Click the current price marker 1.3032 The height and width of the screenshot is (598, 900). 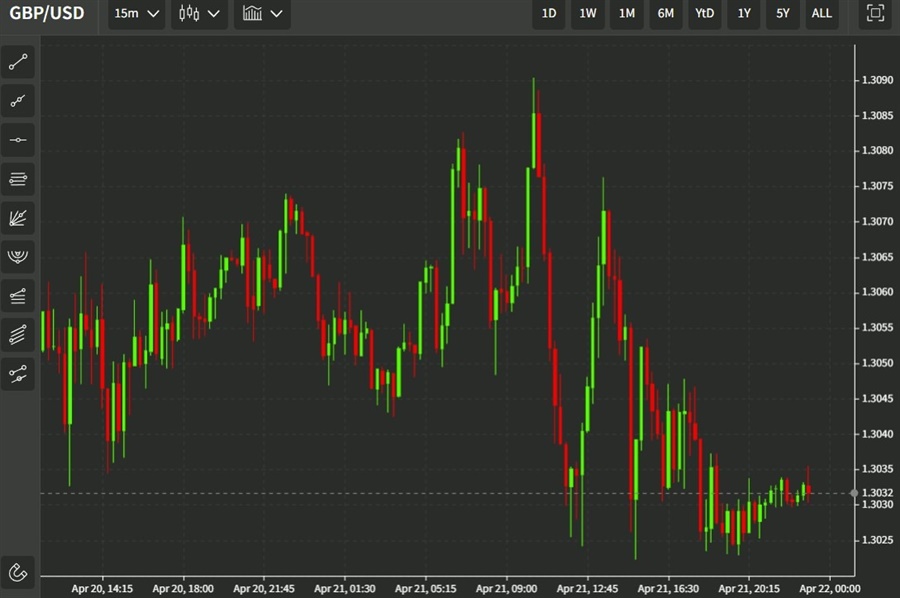click(x=877, y=493)
